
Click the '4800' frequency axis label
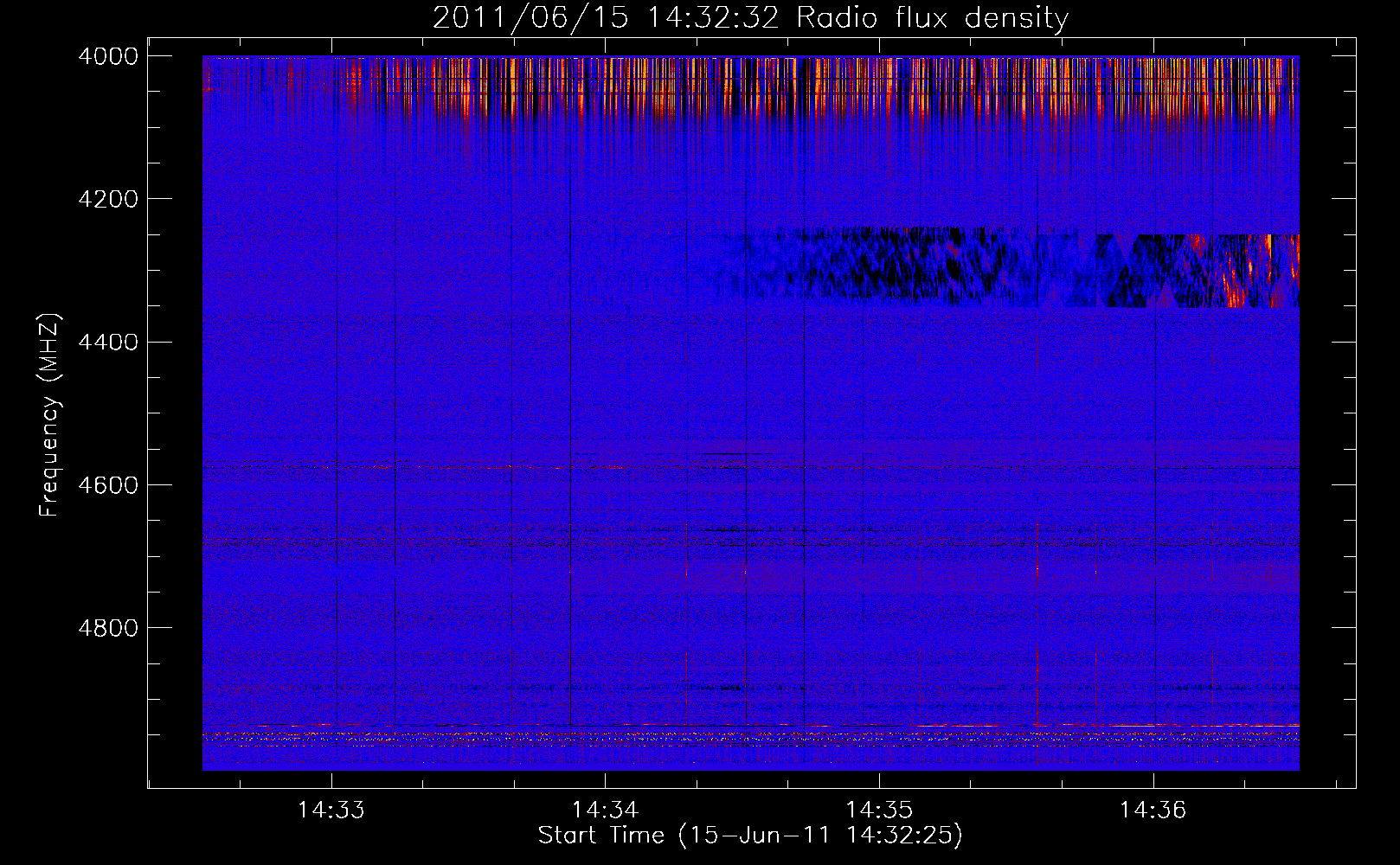point(108,628)
